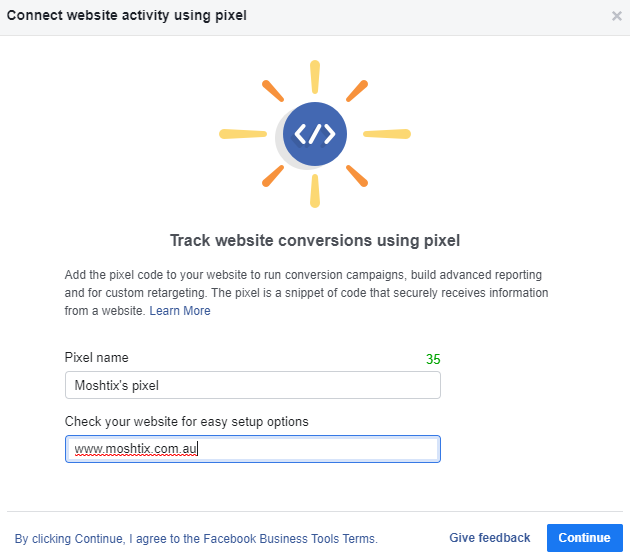Open the Learn More link
This screenshot has width=630, height=559.
click(180, 311)
